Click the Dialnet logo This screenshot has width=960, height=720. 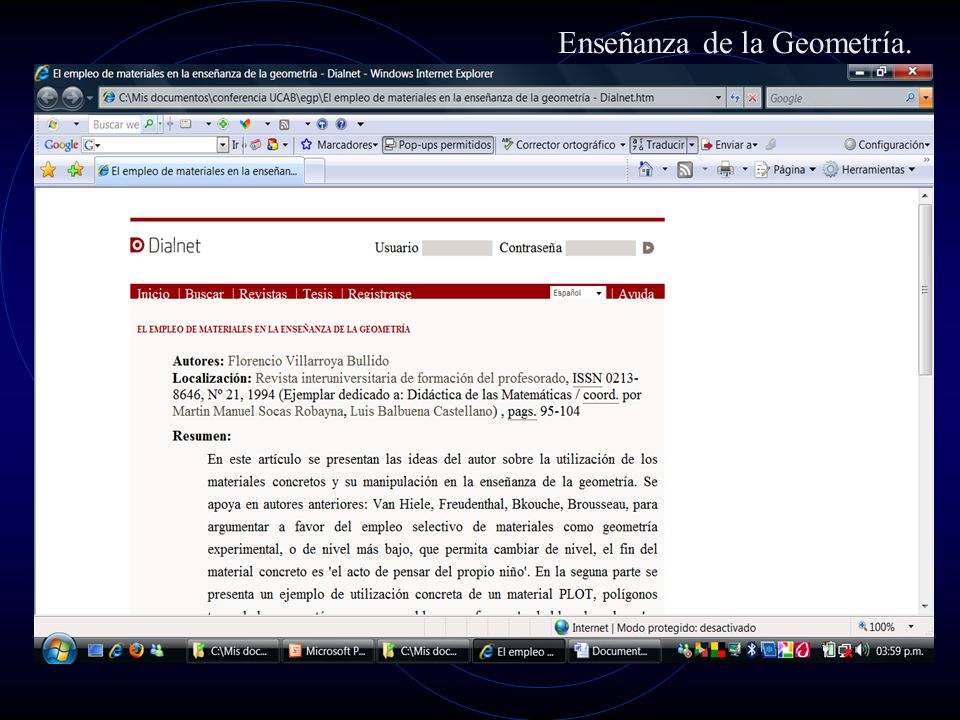[x=165, y=246]
